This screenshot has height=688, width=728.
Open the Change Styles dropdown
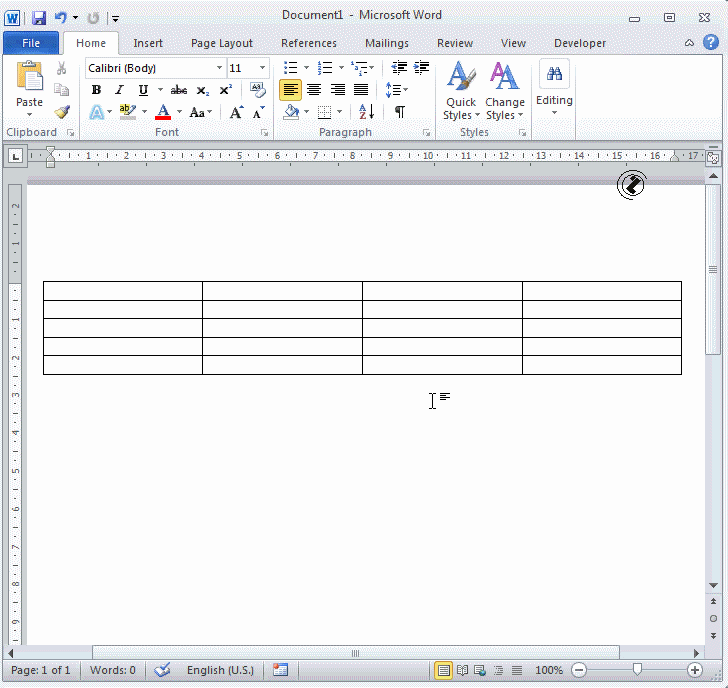[505, 92]
